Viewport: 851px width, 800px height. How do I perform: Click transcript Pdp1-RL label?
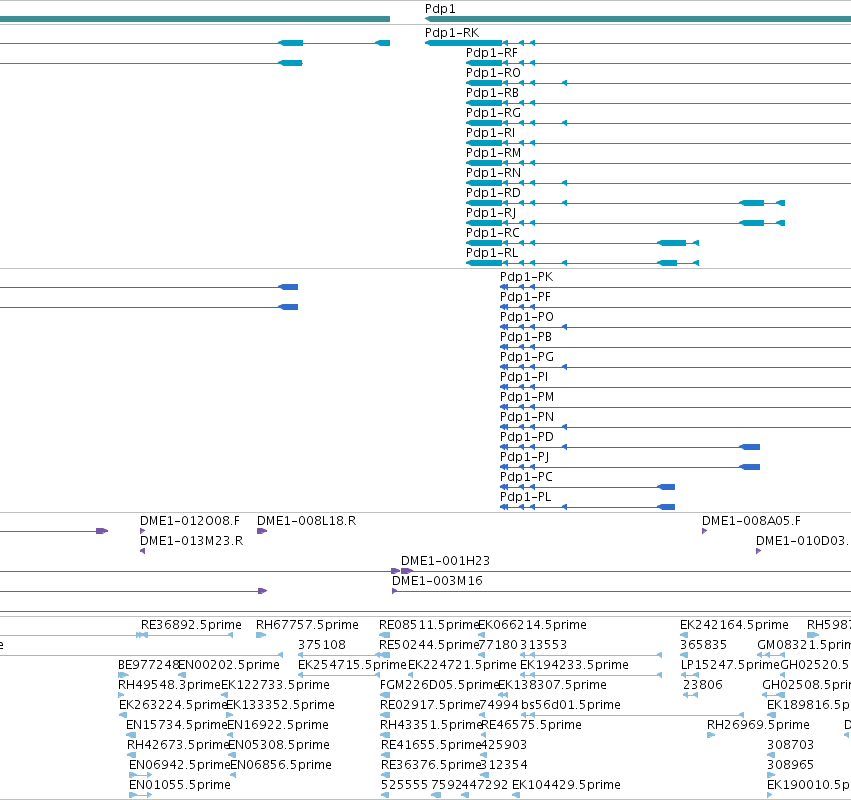click(x=492, y=252)
